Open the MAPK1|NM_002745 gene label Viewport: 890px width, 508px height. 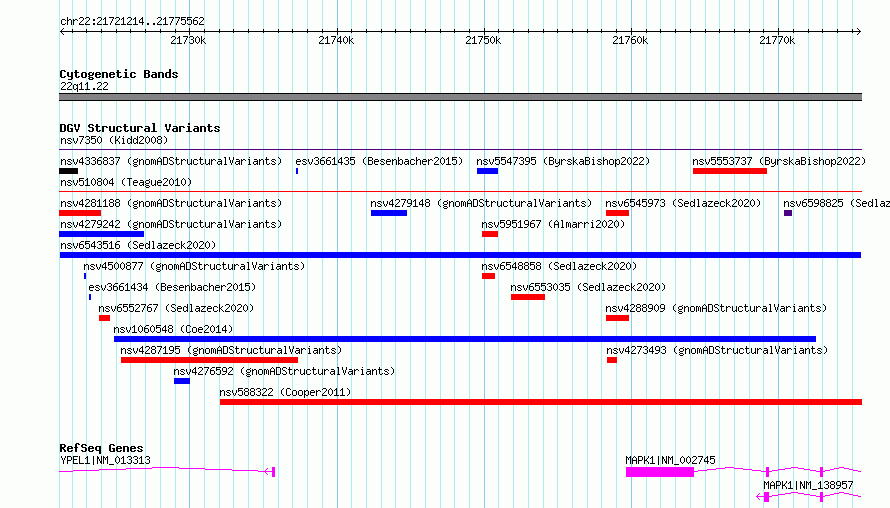[x=670, y=460]
